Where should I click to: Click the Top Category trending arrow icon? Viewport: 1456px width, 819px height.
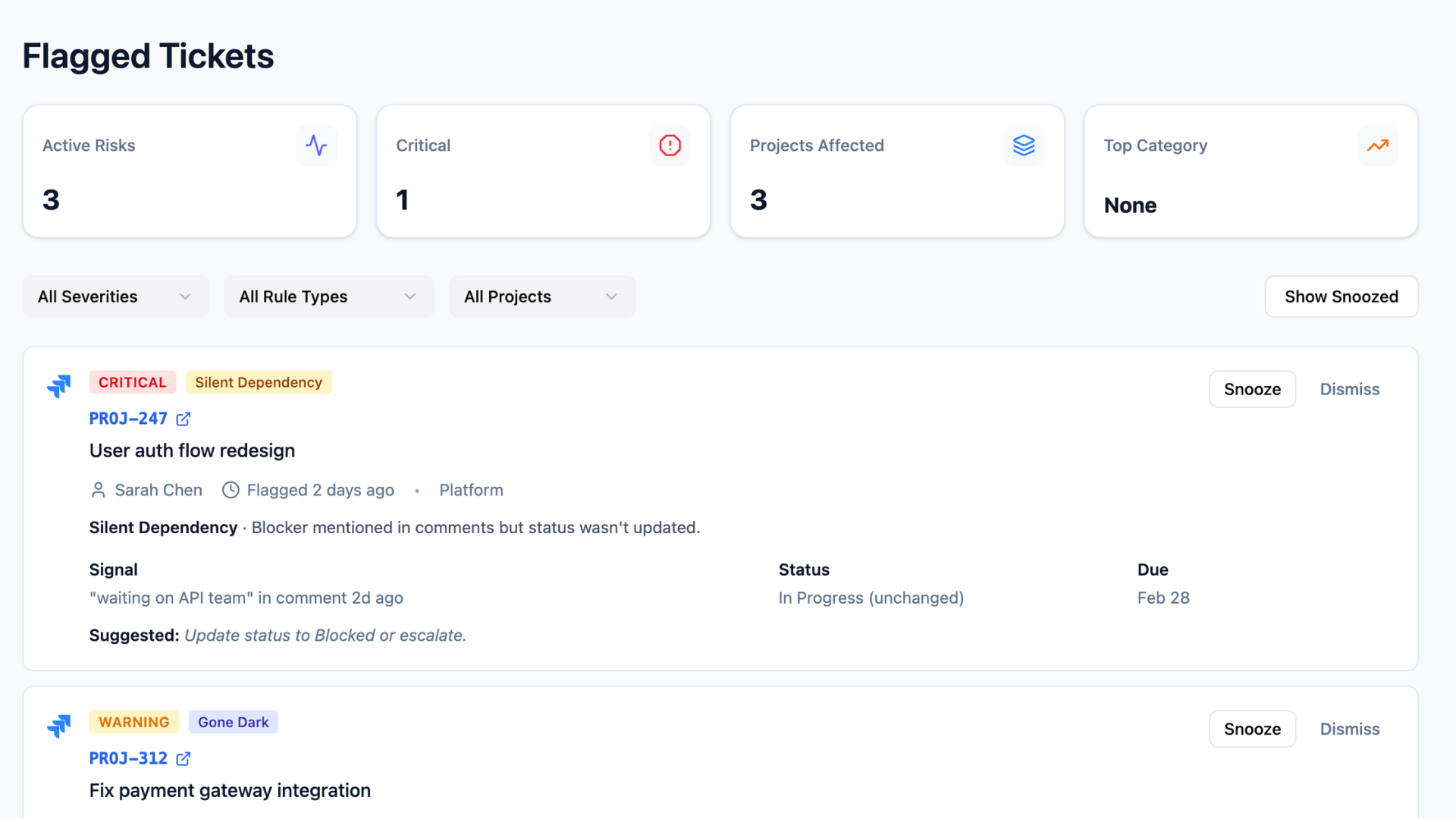1377,145
